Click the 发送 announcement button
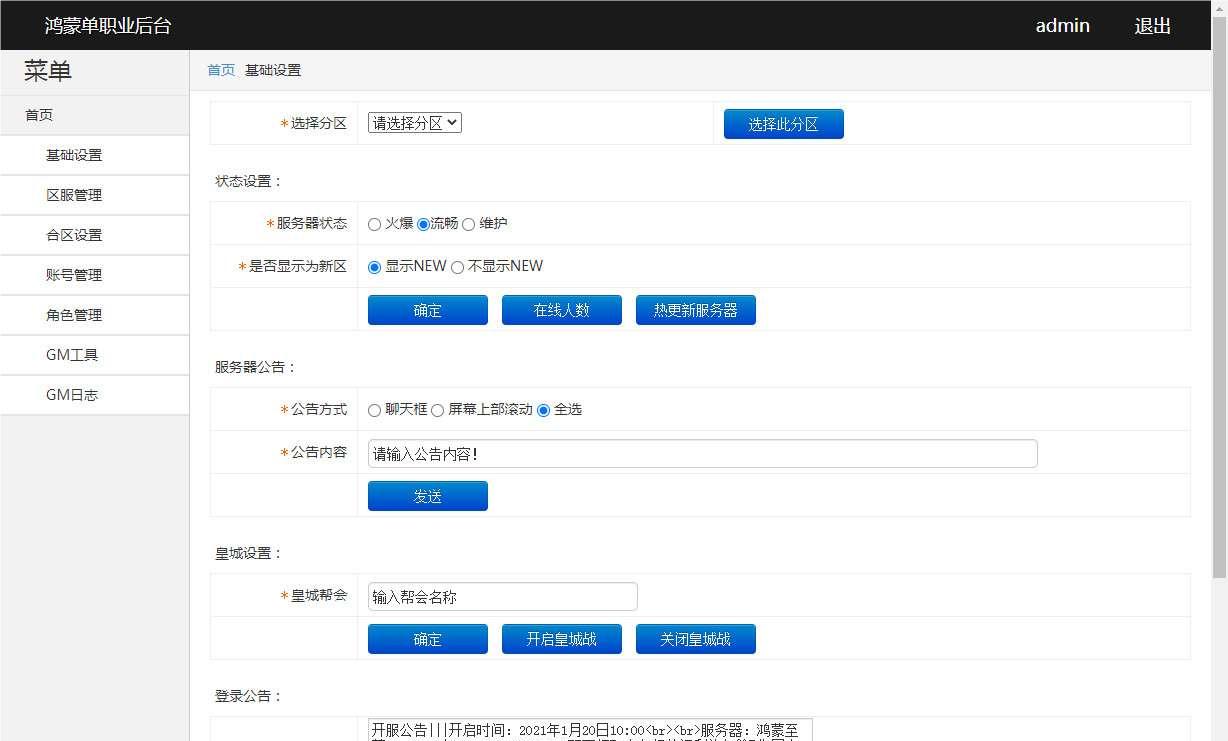Viewport: 1228px width, 741px height. tap(427, 496)
